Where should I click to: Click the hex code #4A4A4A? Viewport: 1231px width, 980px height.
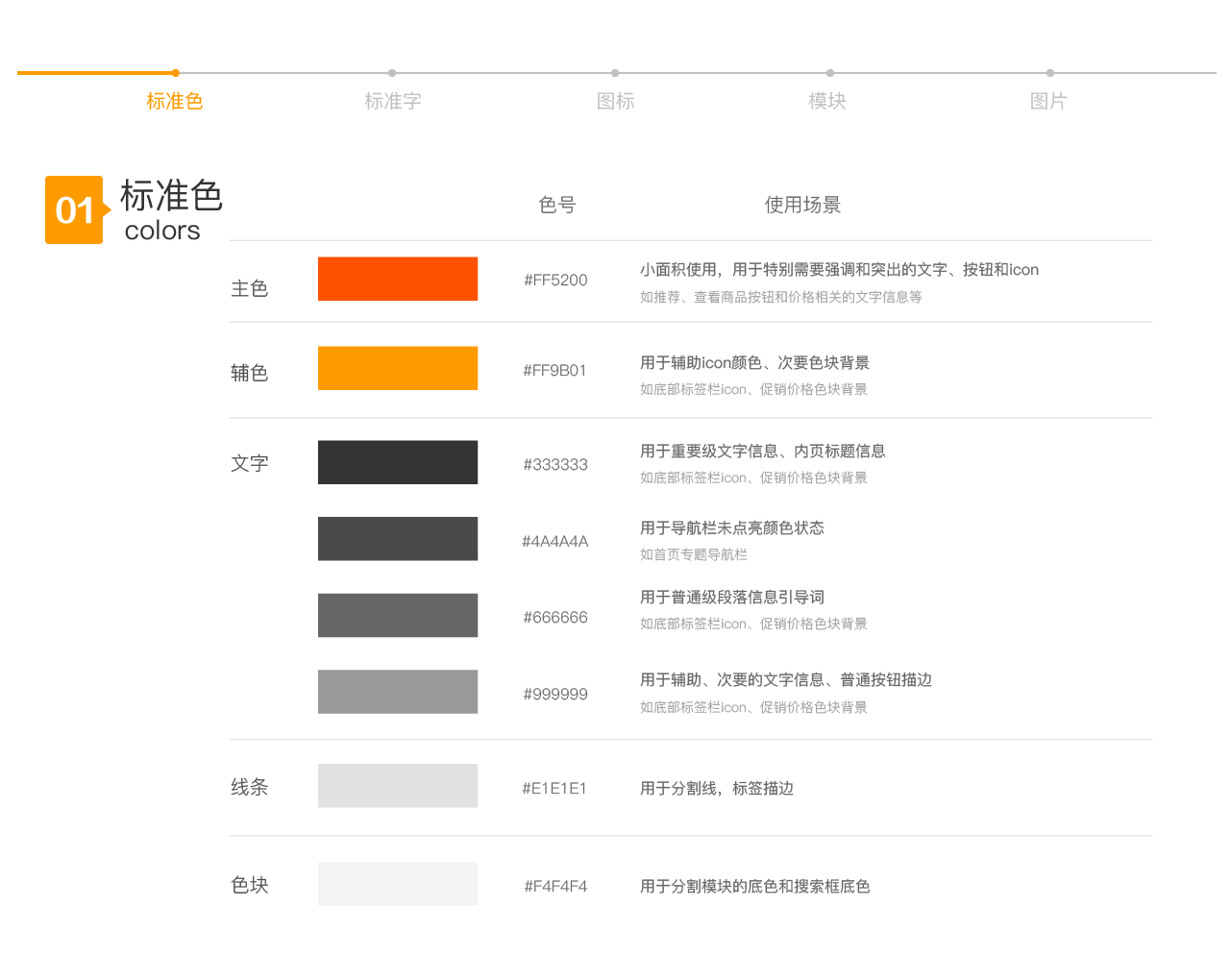(x=555, y=541)
